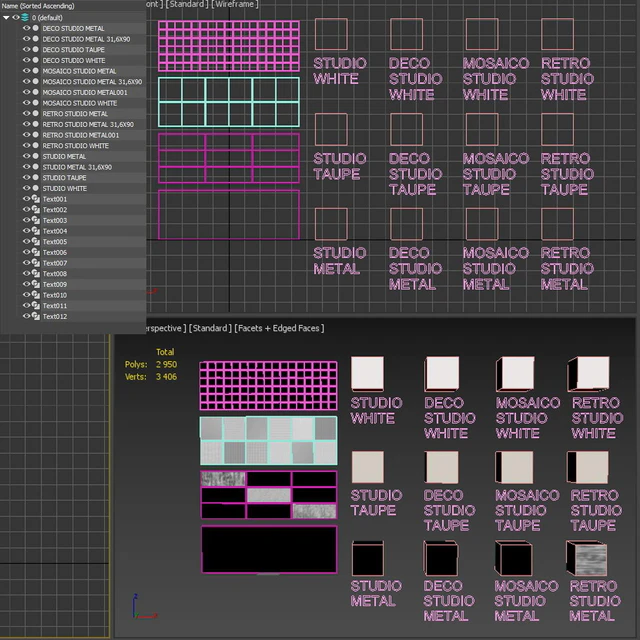
Task: Select small-grid magenta panel in perspective viewport
Action: click(269, 386)
